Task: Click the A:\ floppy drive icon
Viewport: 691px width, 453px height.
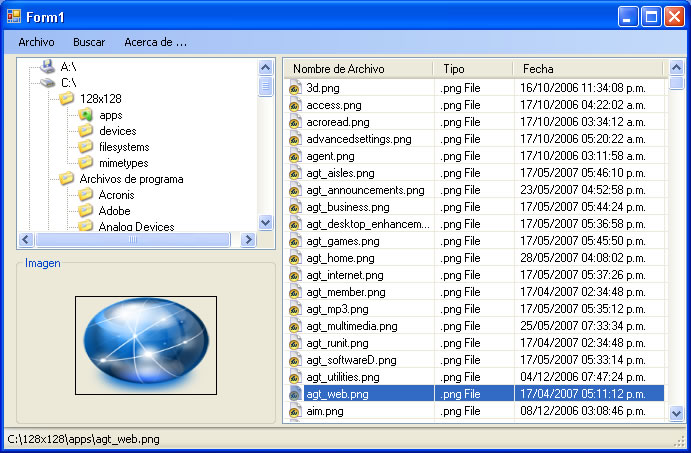Action: click(47, 67)
